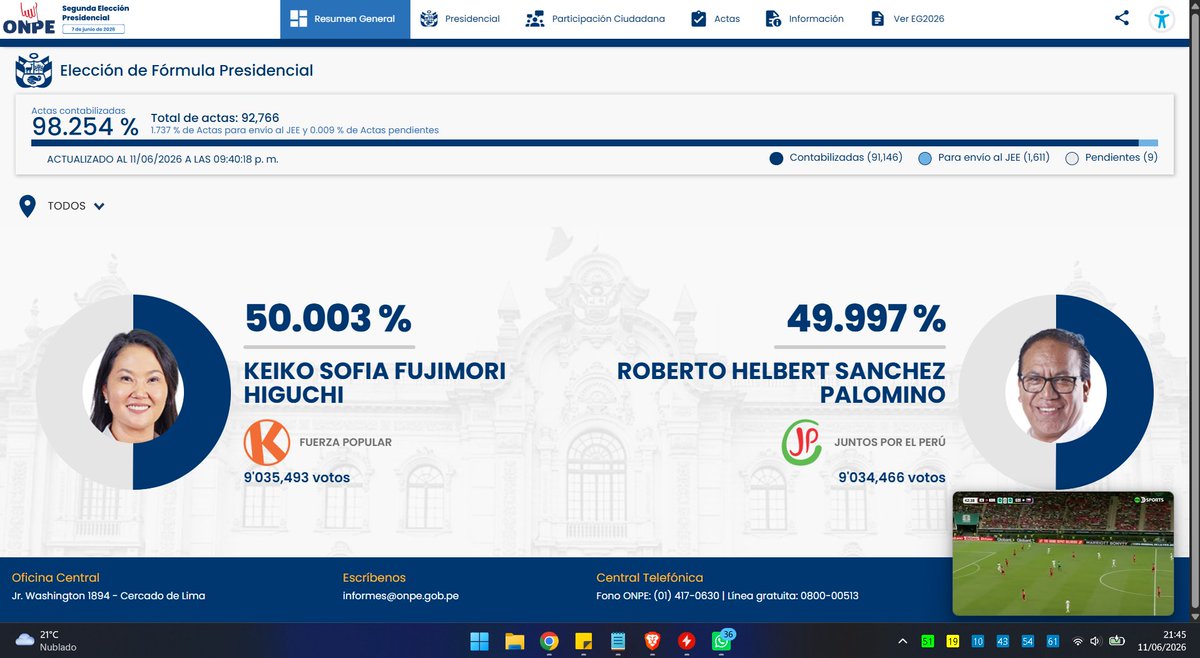Open the volume control in tray
The height and width of the screenshot is (658, 1200).
[x=1096, y=641]
